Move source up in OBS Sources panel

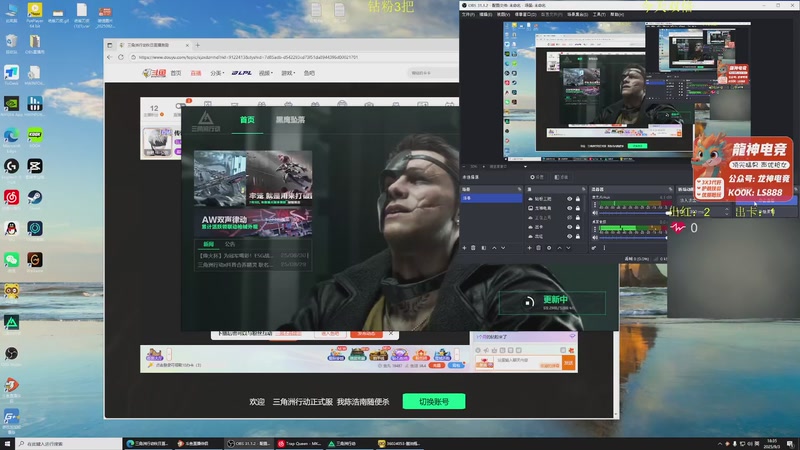tap(560, 248)
